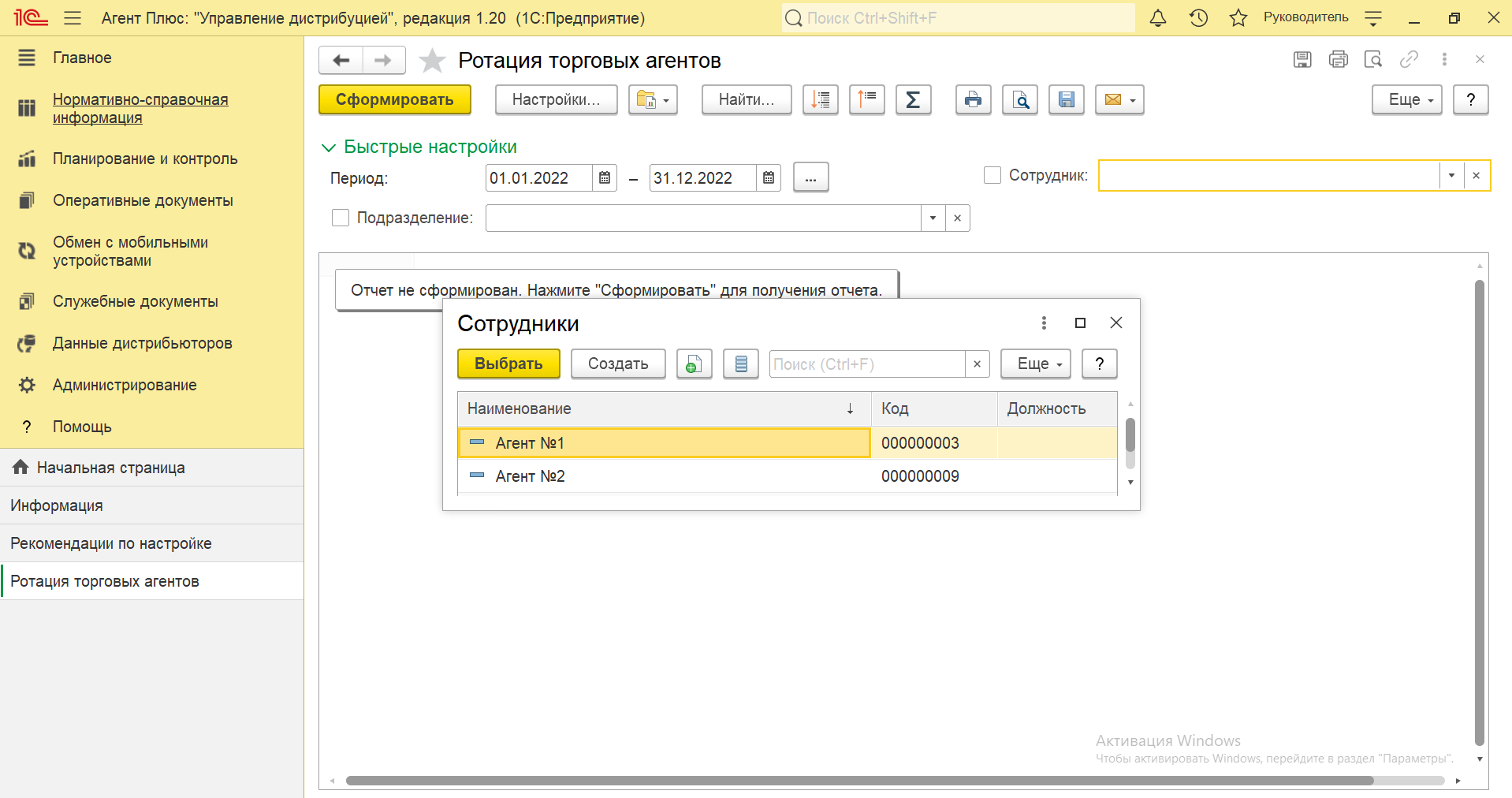Click the Сформировать button
The image size is (1512, 798).
coord(395,99)
